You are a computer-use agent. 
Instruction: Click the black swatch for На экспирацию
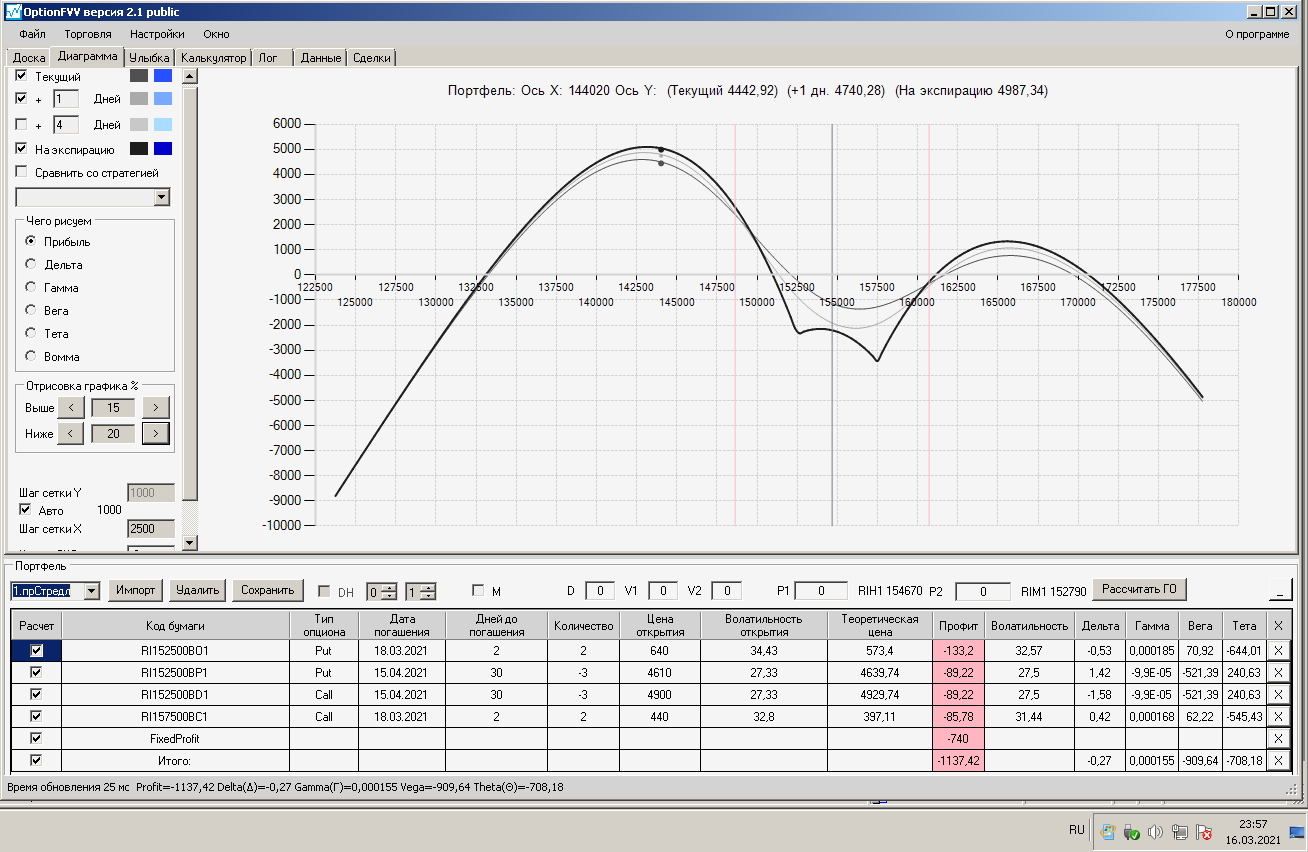pos(139,149)
